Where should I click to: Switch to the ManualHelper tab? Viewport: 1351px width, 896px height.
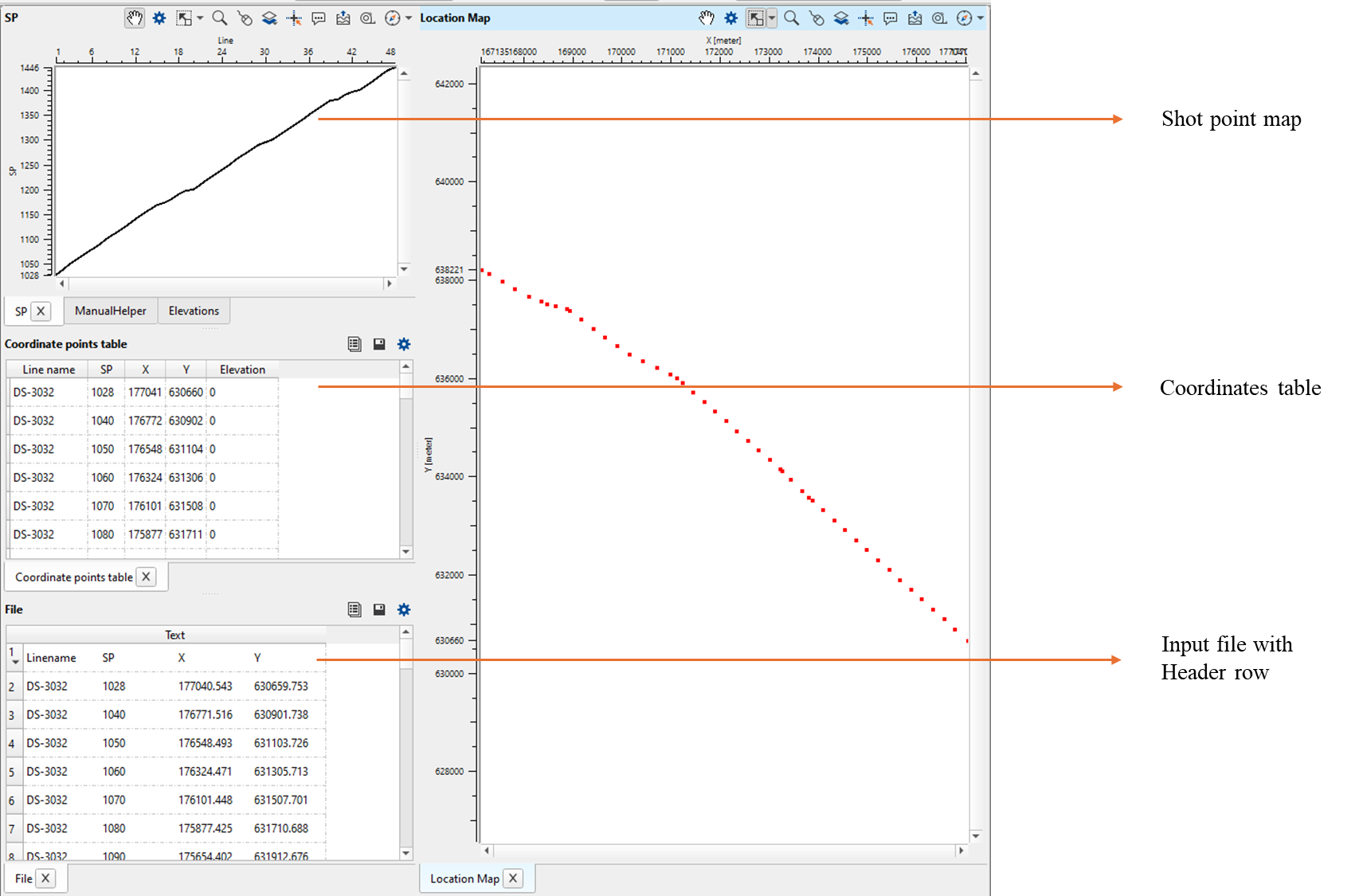click(109, 311)
